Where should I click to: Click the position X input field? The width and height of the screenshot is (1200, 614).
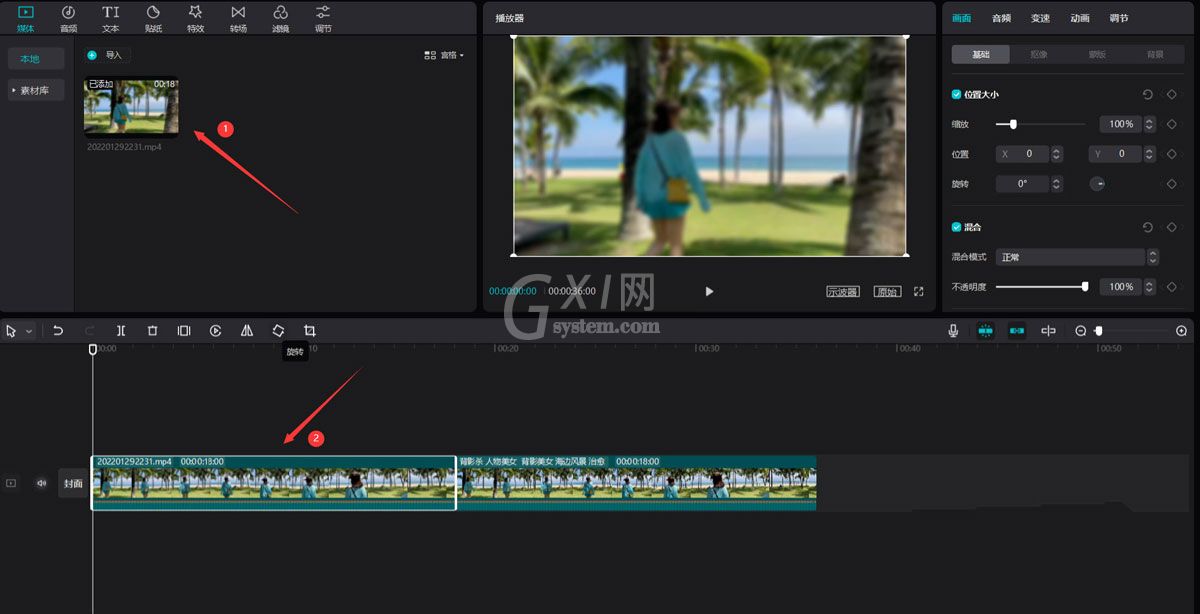pyautogui.click(x=1023, y=154)
